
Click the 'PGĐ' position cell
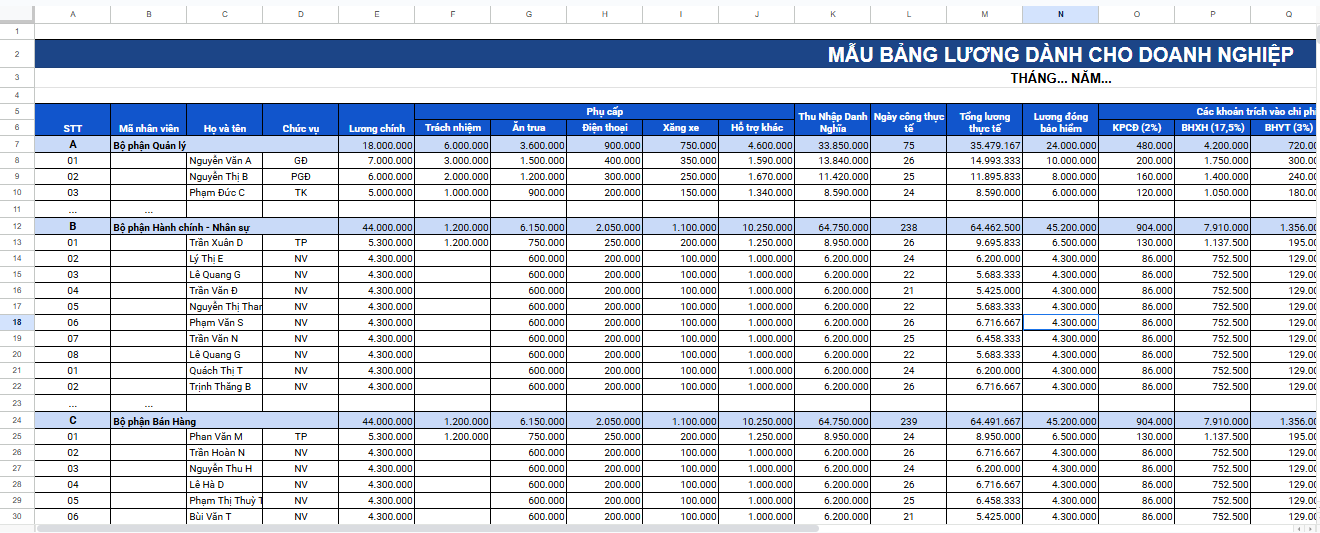pos(300,177)
